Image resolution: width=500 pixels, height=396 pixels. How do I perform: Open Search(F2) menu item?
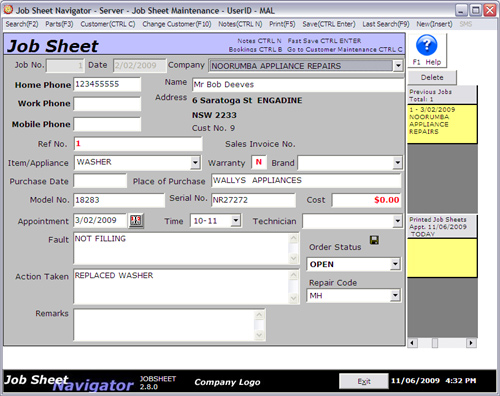[22, 24]
